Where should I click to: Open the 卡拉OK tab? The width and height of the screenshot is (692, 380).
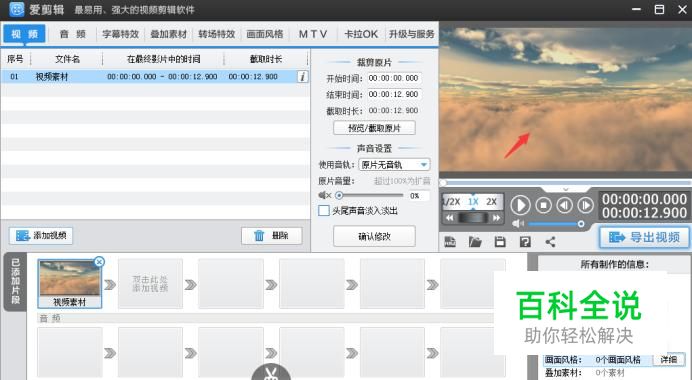[x=361, y=34]
